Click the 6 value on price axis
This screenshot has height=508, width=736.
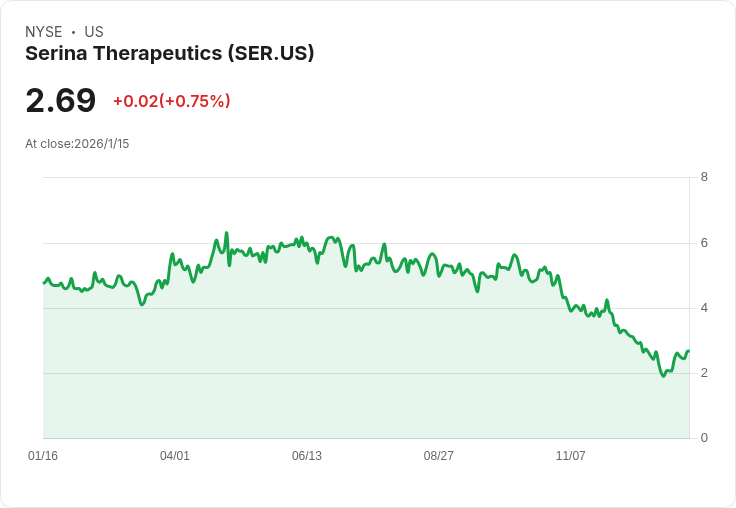click(704, 243)
